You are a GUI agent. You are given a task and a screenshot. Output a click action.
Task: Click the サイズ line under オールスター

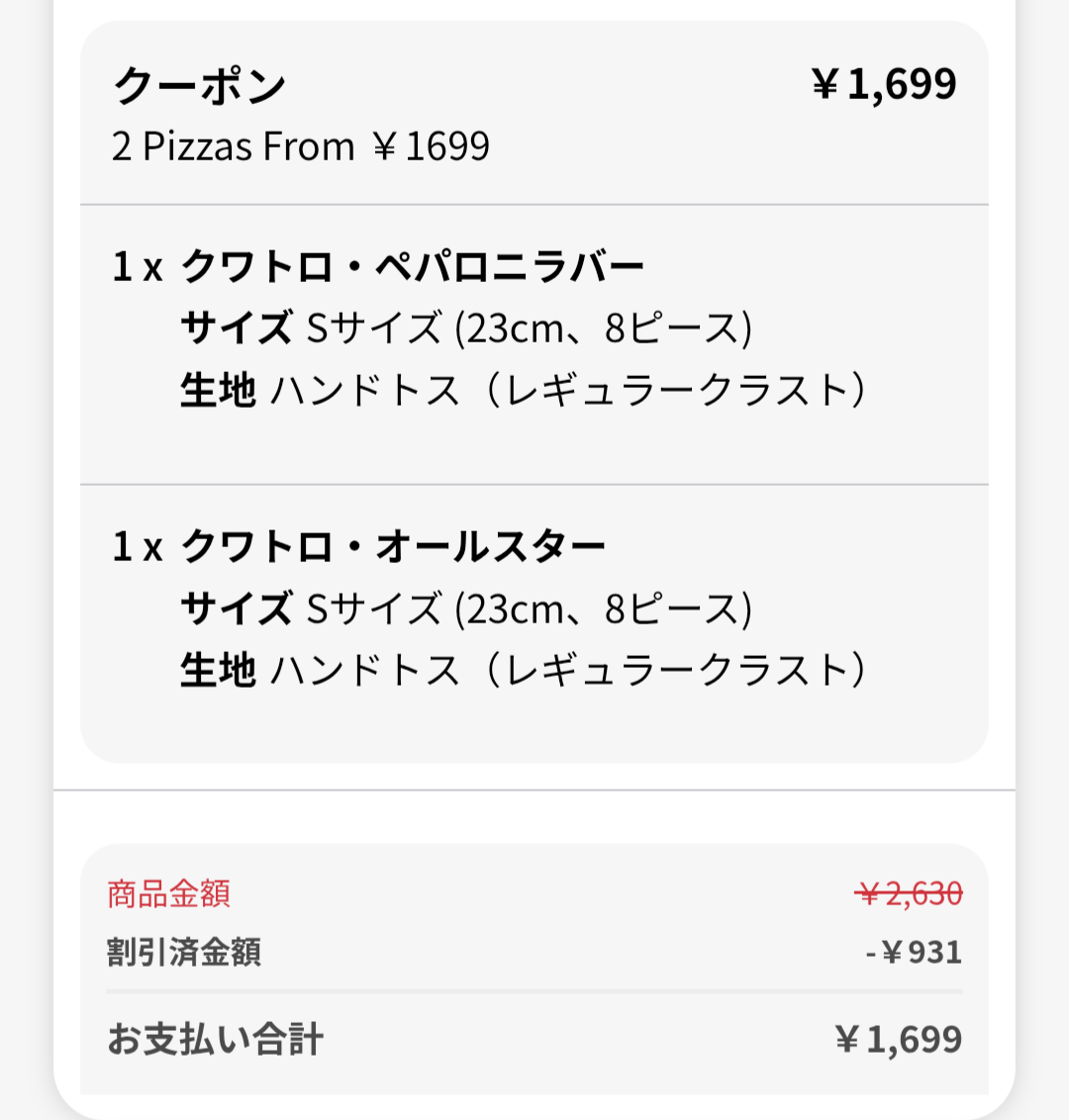coord(466,608)
